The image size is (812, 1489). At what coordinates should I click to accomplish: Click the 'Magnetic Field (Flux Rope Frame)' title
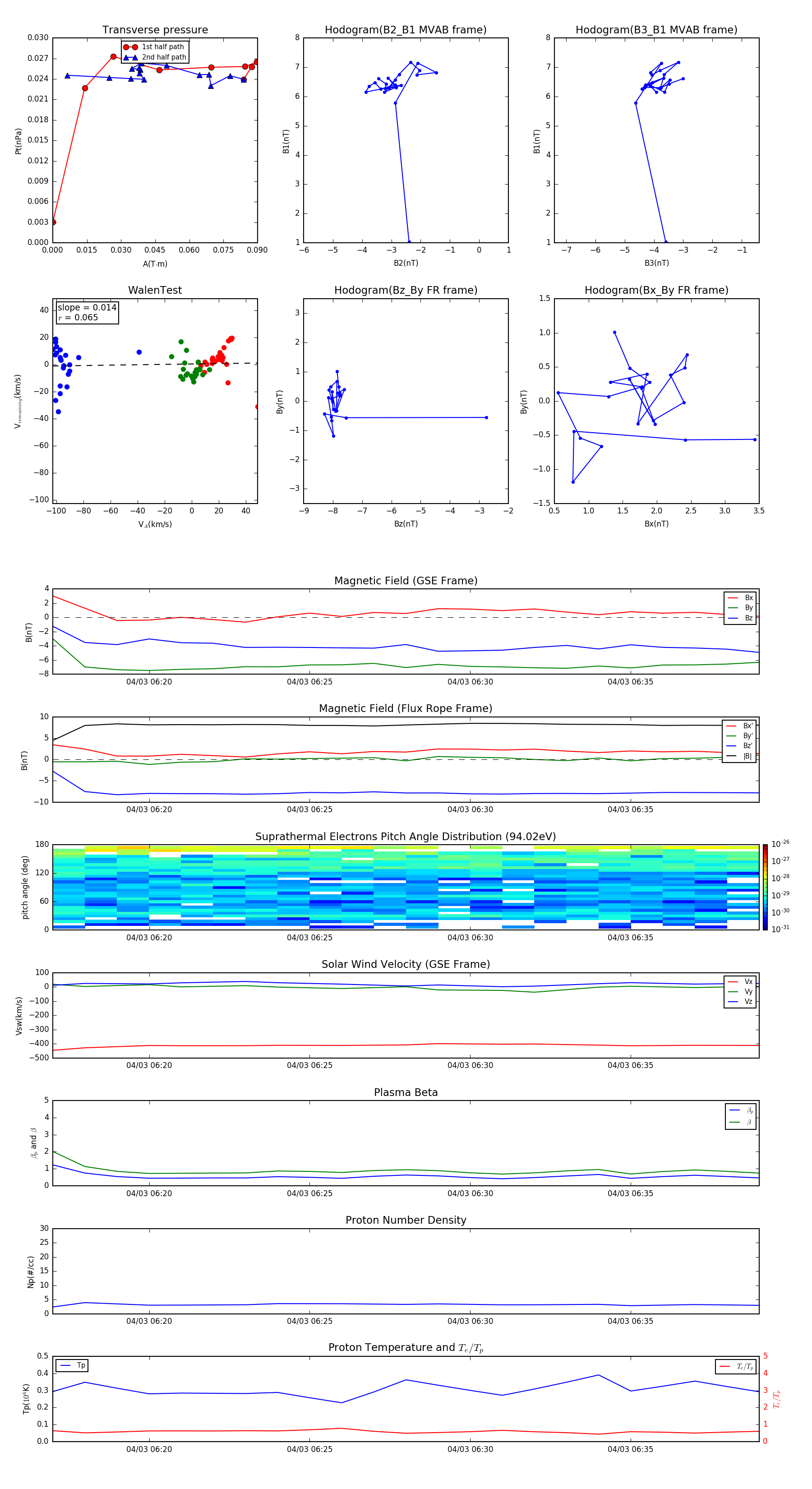coord(406,709)
